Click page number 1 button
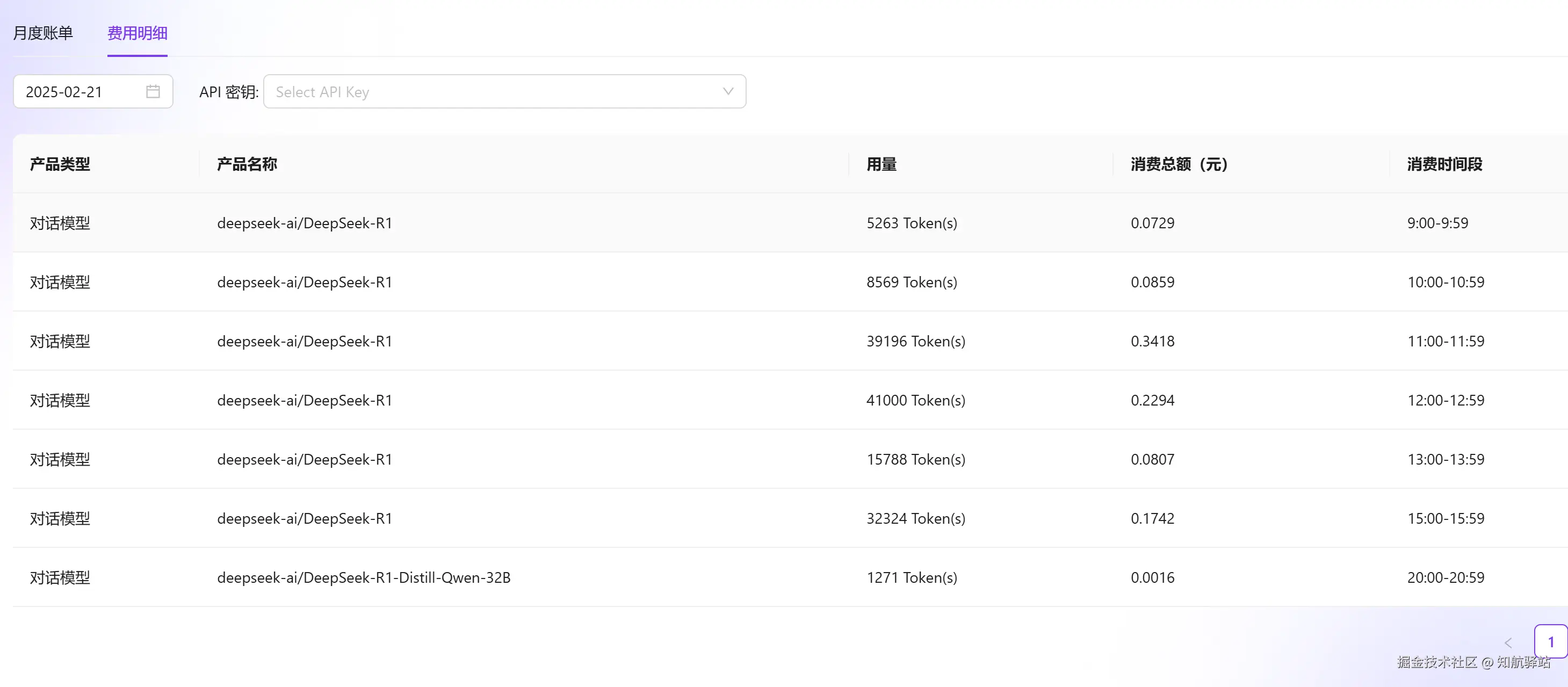The width and height of the screenshot is (1568, 687). click(x=1550, y=641)
